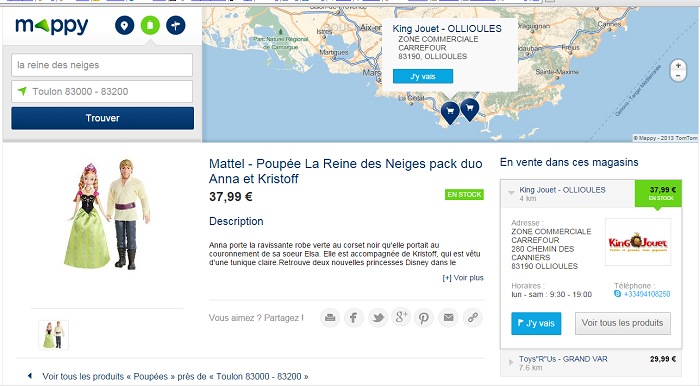Collapse King Jouet - OLLIOULES store details
Screen dimensions: 700x386
pyautogui.click(x=511, y=193)
